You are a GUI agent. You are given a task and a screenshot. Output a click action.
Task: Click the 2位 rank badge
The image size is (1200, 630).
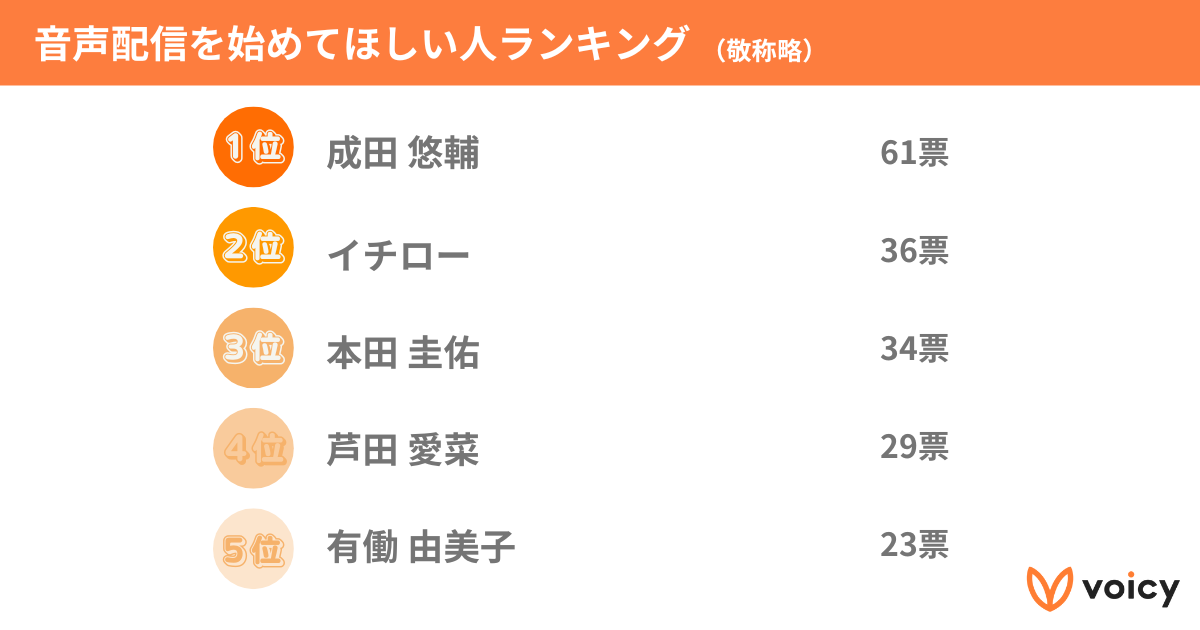coord(253,247)
